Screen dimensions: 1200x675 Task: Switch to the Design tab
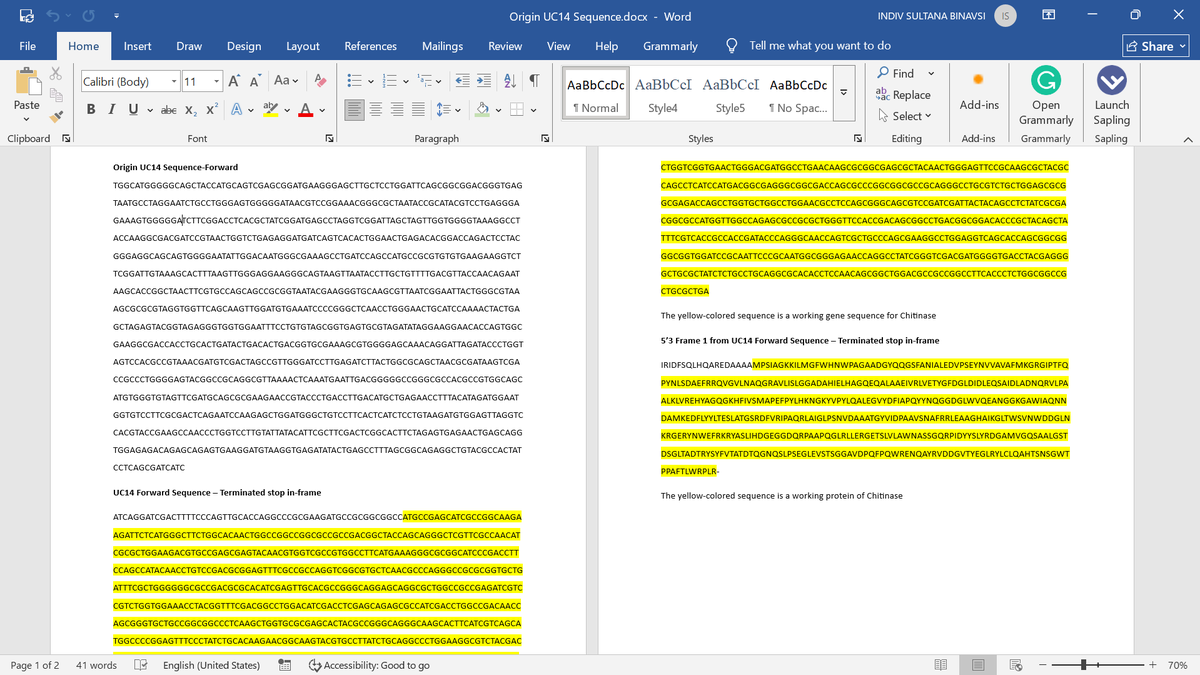pos(243,46)
